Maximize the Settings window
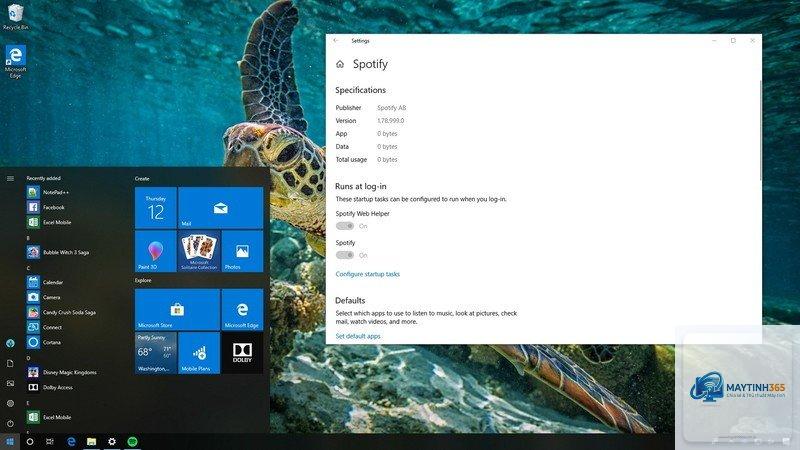 [733, 40]
